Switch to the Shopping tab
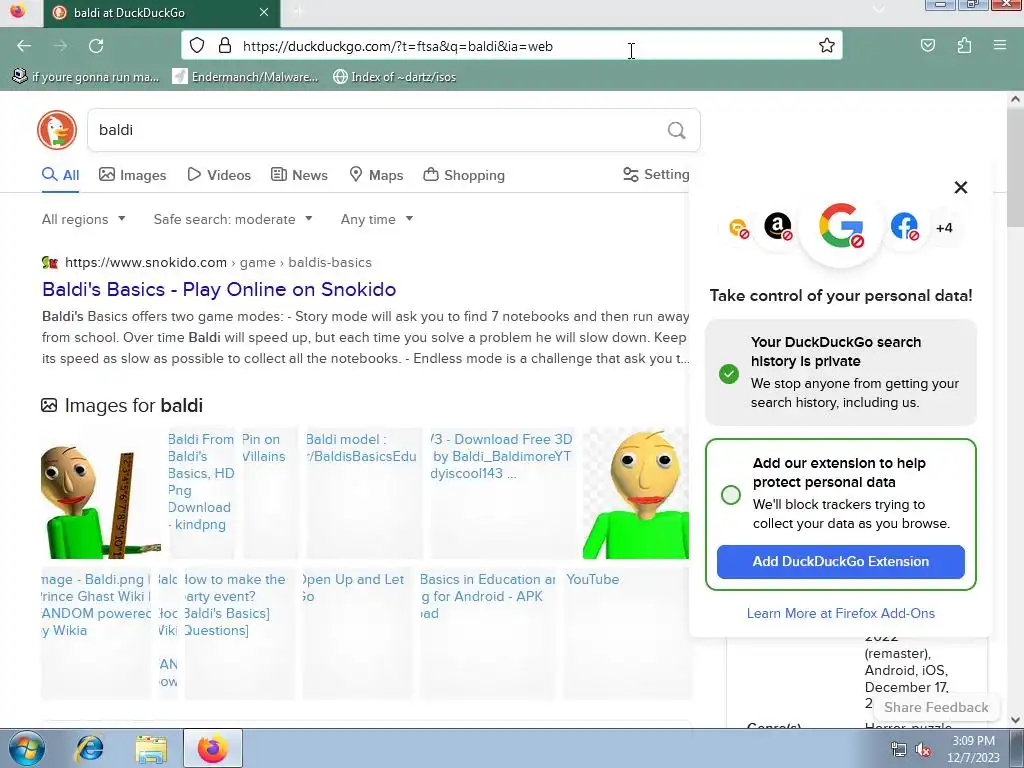 click(x=464, y=175)
